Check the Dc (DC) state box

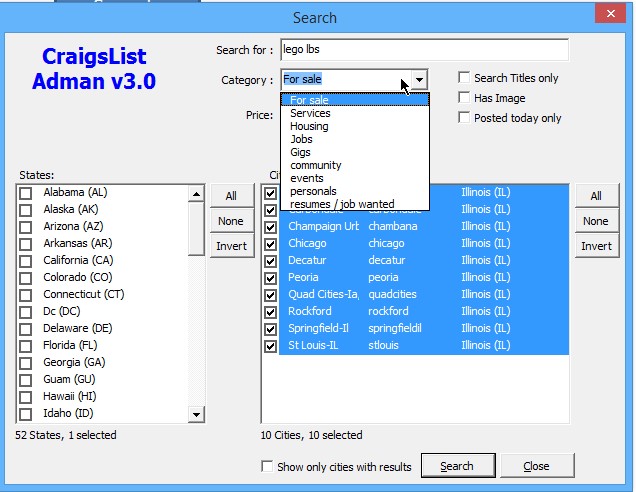click(26, 312)
